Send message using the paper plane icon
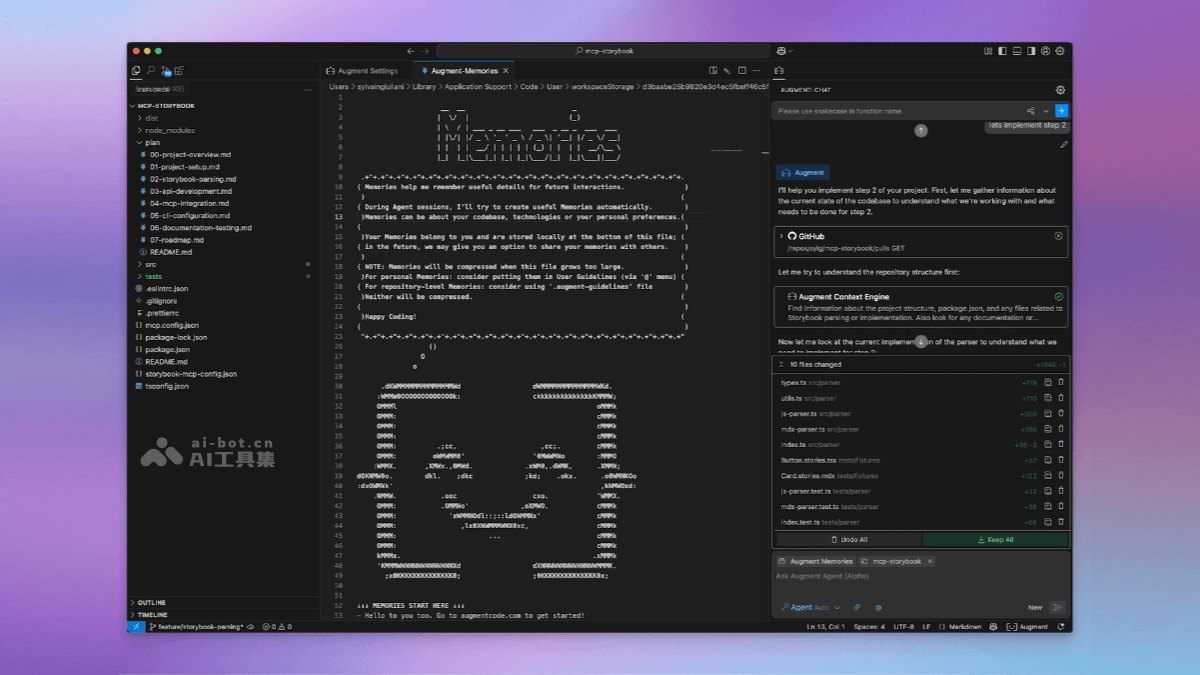This screenshot has width=1200, height=675. tap(1056, 607)
